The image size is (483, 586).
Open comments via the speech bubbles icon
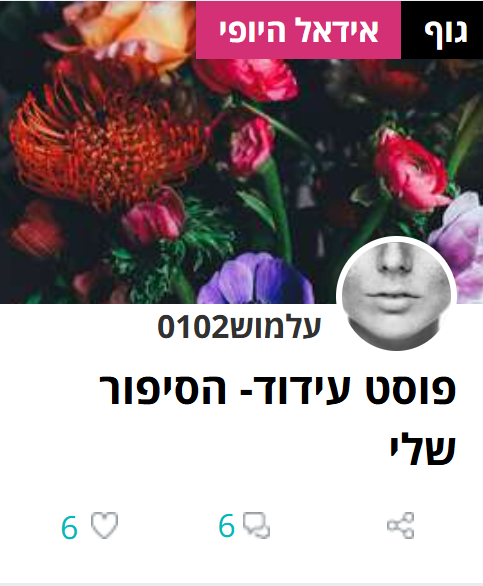point(256,525)
